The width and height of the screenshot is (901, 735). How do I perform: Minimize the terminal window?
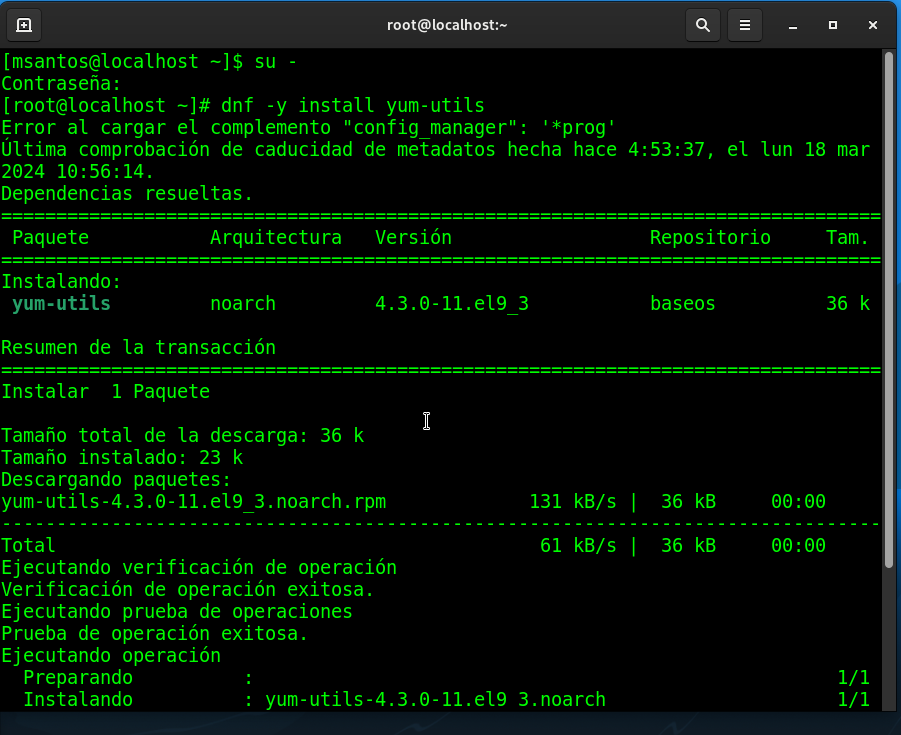792,25
